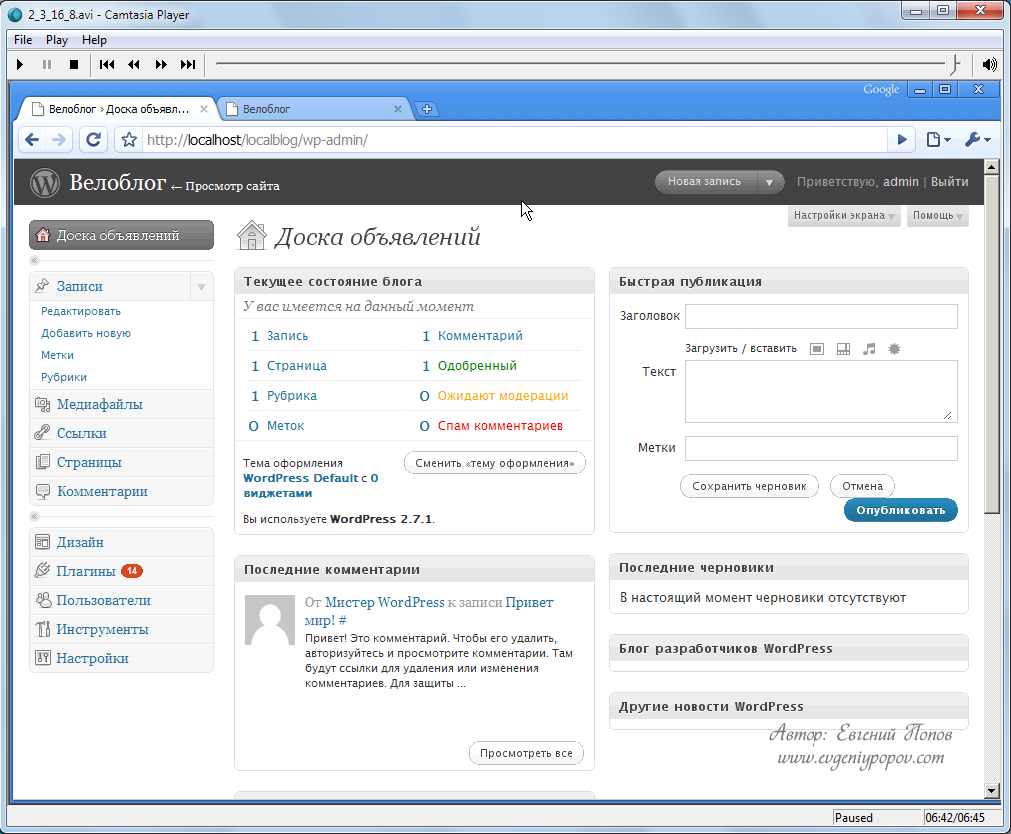1011x834 pixels.
Task: Open Комментарии in sidebar
Action: click(121, 491)
